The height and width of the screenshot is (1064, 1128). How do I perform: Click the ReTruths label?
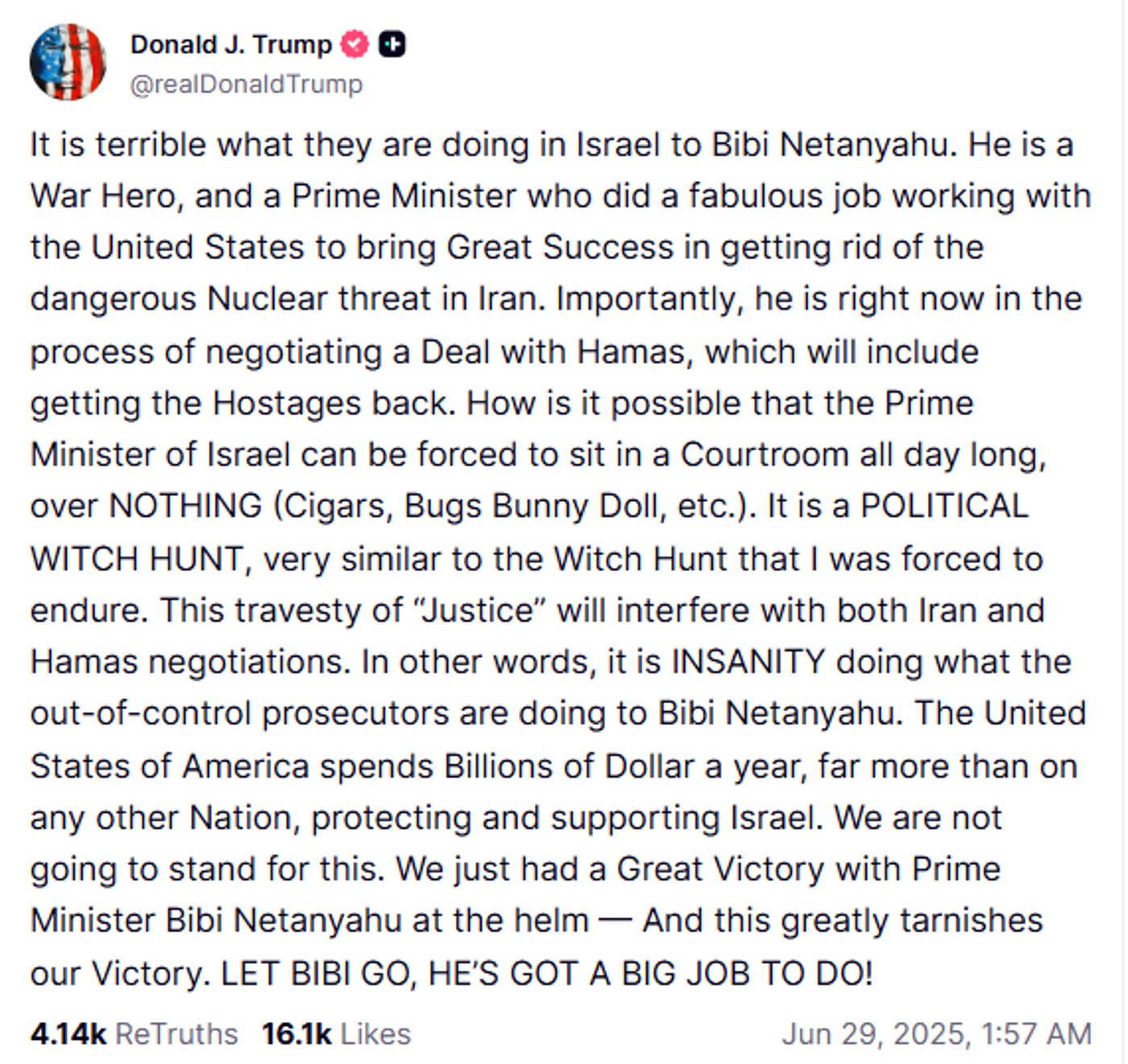pos(176,1033)
